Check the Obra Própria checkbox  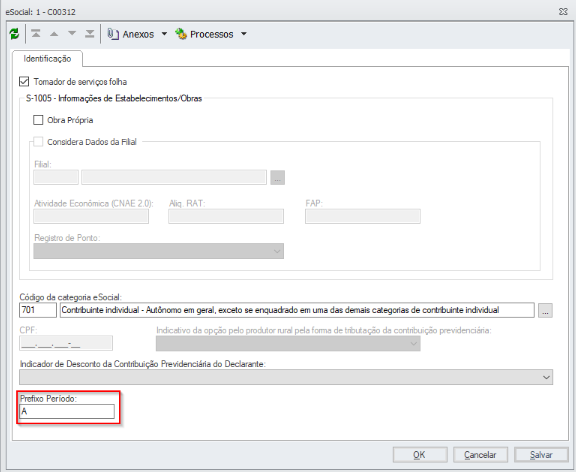tap(38, 120)
